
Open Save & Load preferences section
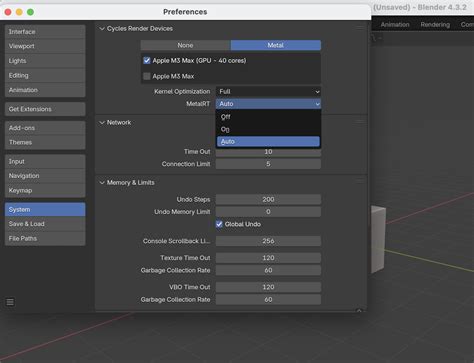[x=45, y=224]
